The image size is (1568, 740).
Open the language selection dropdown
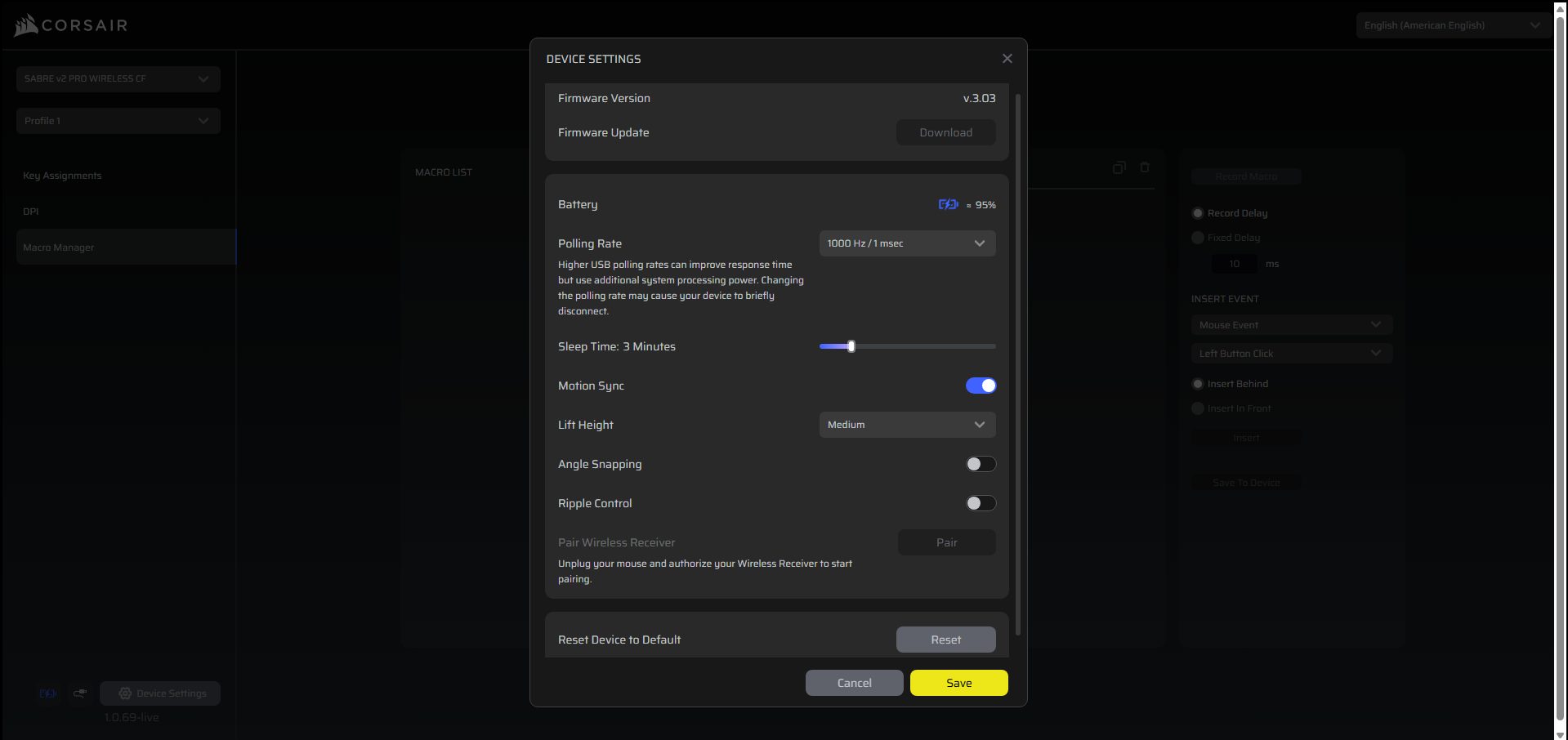1451,25
